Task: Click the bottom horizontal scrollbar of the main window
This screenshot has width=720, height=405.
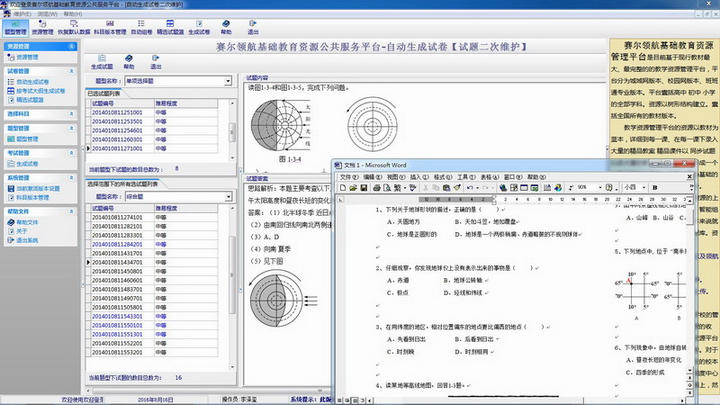Action: point(207,391)
